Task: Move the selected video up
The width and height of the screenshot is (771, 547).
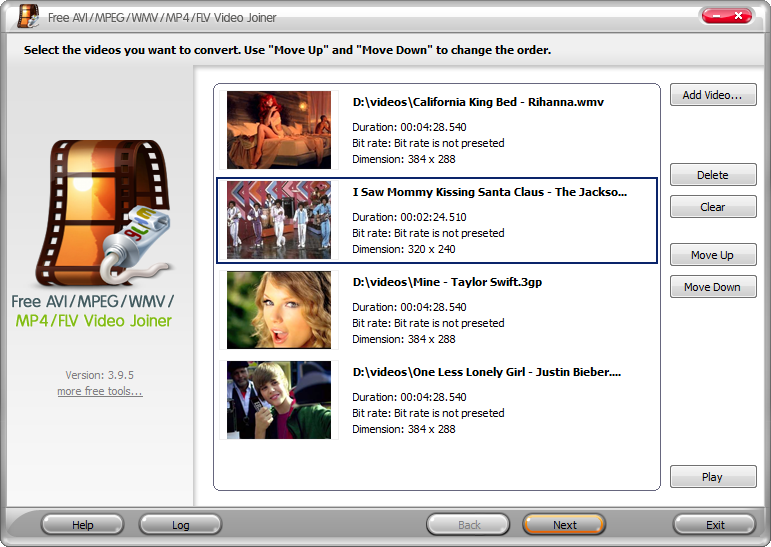Action: (713, 255)
